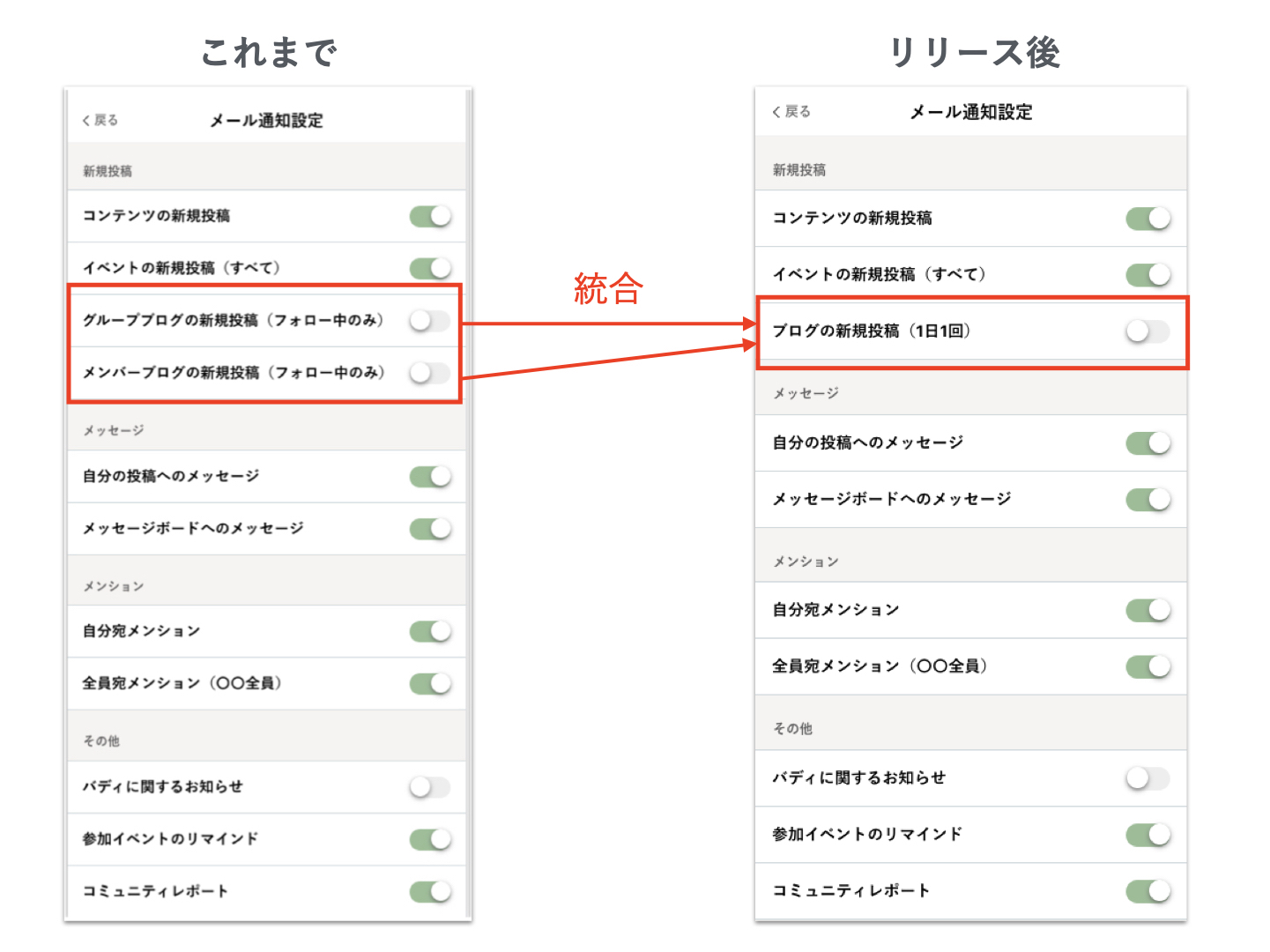Viewport: 1270px width, 952px height.
Task: Turn on ブログの新規投稿（1日1回） switch
Action: [x=1147, y=331]
